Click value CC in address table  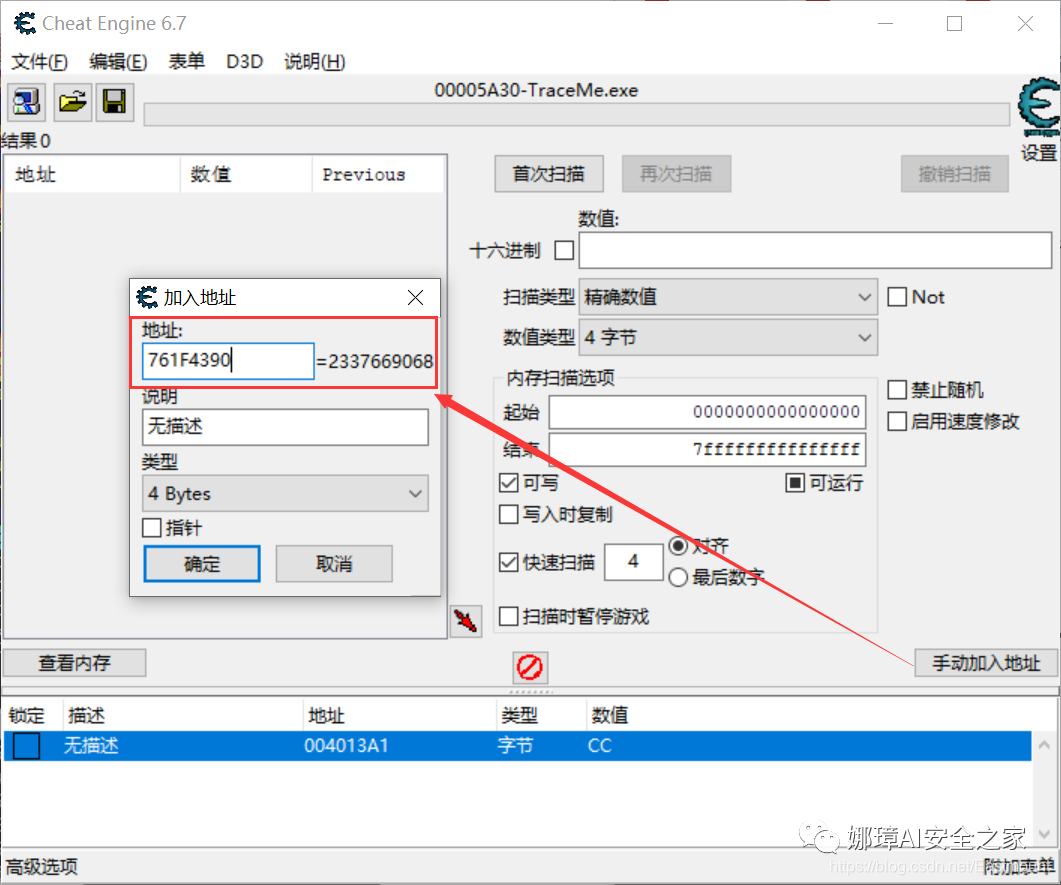(600, 746)
